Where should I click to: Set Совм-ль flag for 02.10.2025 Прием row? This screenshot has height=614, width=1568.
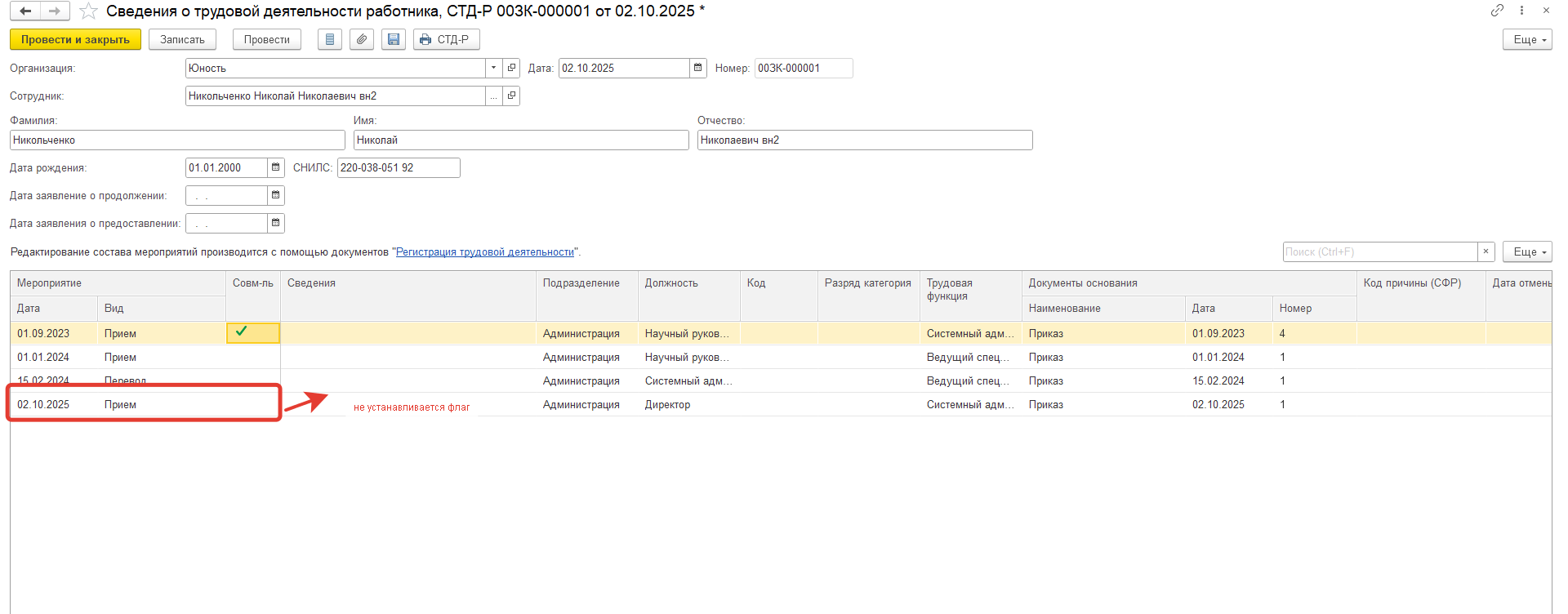pos(252,405)
